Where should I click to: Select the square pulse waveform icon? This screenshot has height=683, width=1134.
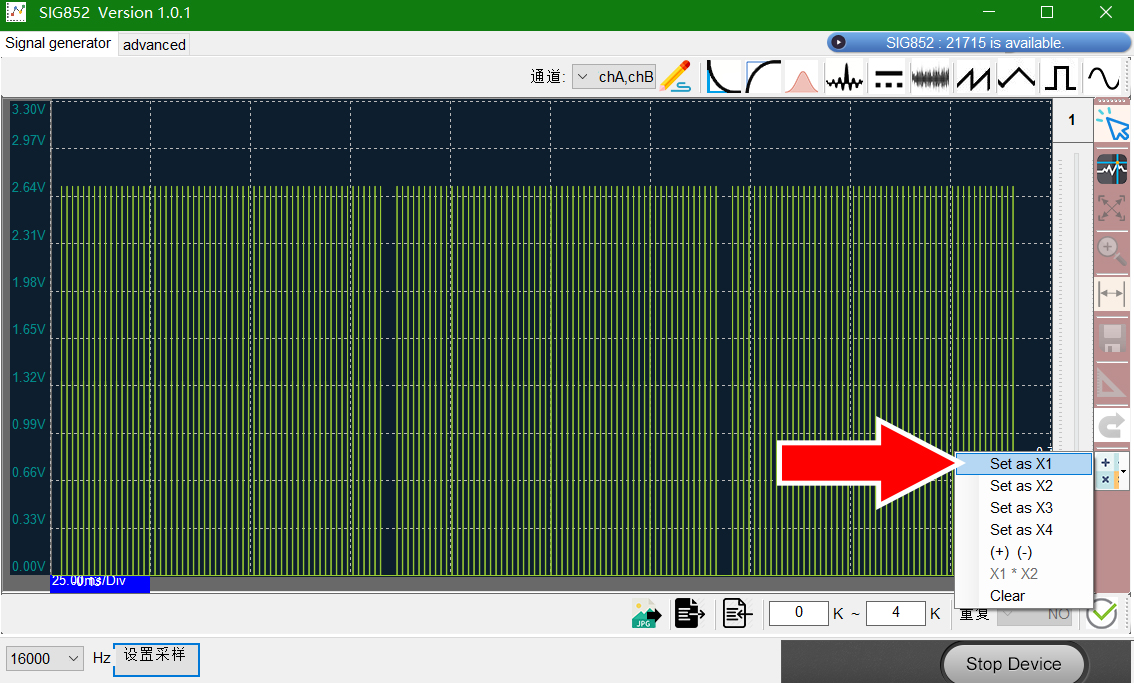[x=1061, y=77]
